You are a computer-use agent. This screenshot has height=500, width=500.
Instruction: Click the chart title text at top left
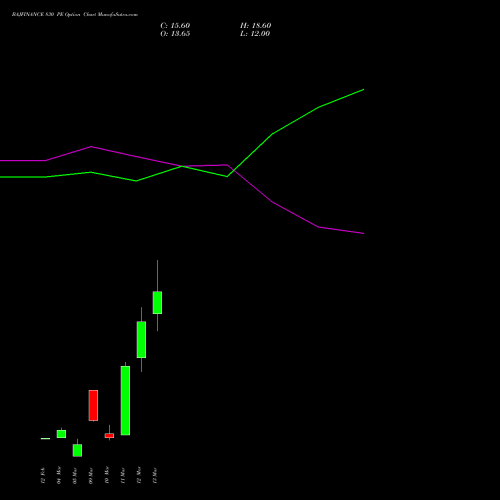click(x=75, y=15)
